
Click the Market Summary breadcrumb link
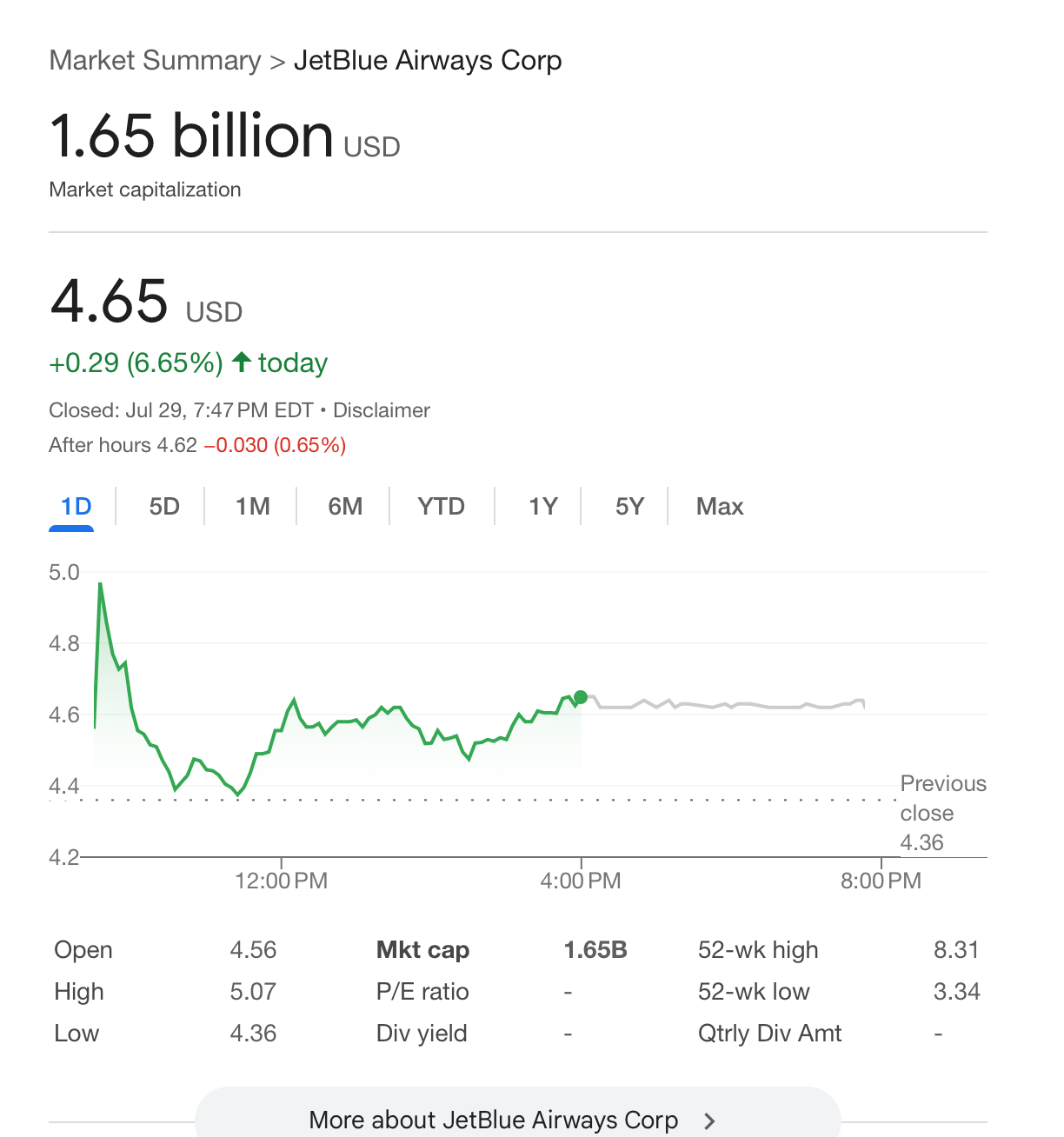[x=155, y=61]
